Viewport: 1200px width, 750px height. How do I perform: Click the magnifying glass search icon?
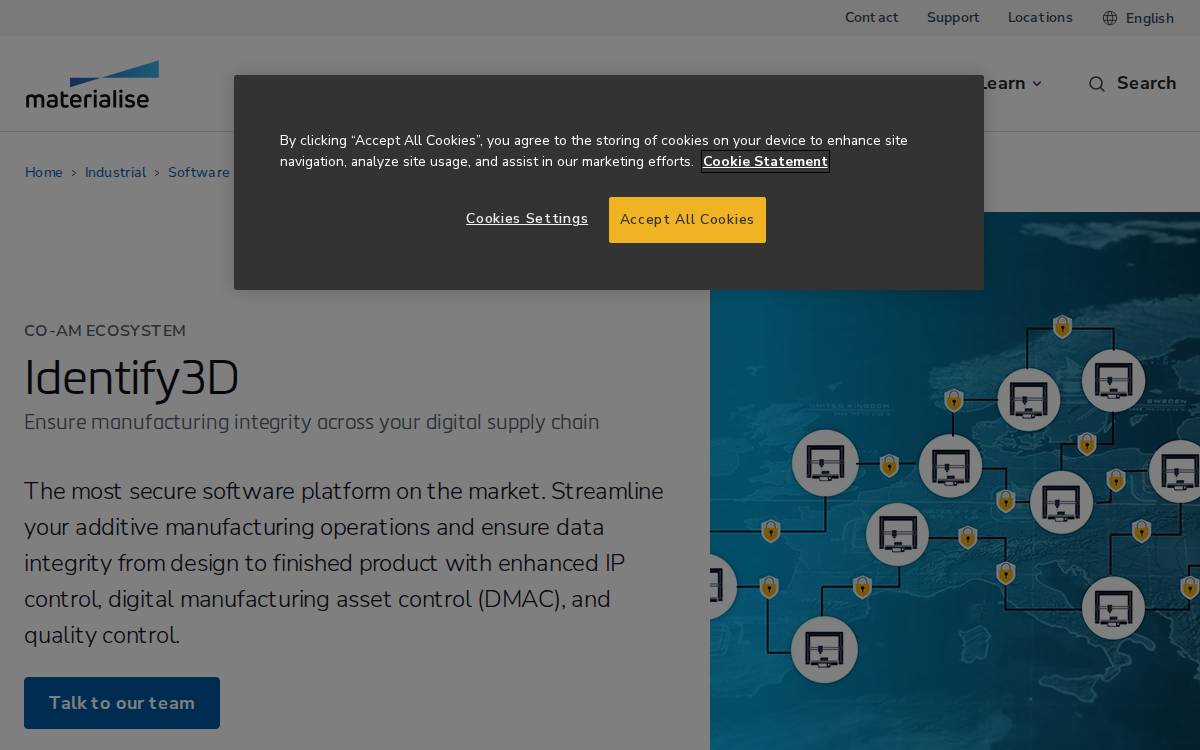(1097, 84)
